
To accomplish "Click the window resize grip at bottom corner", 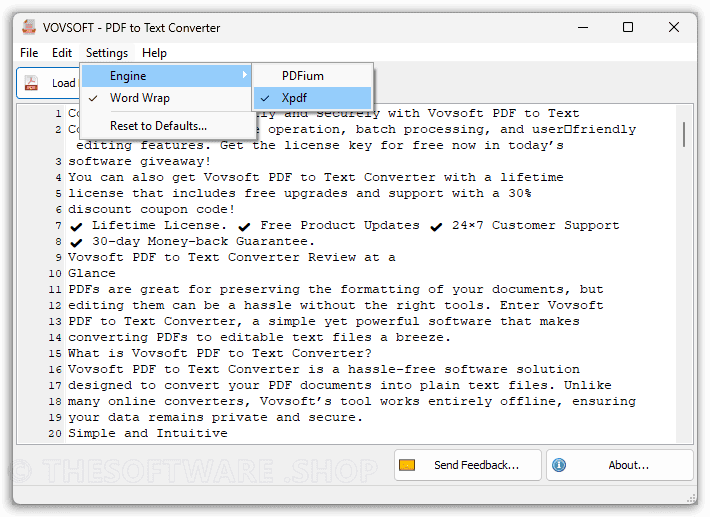I will coord(691,498).
